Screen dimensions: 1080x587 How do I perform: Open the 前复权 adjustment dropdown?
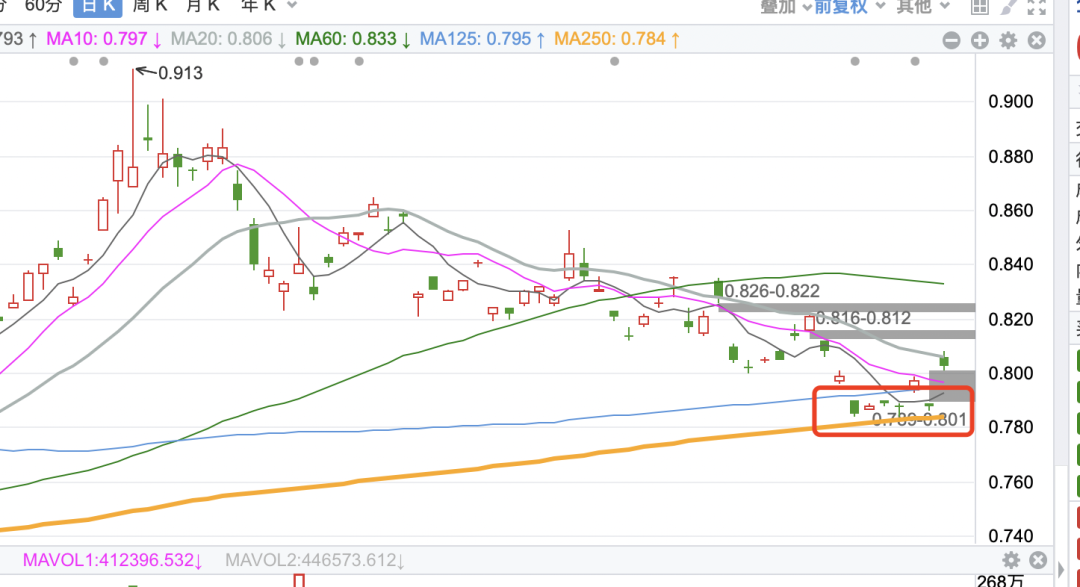pyautogui.click(x=849, y=7)
